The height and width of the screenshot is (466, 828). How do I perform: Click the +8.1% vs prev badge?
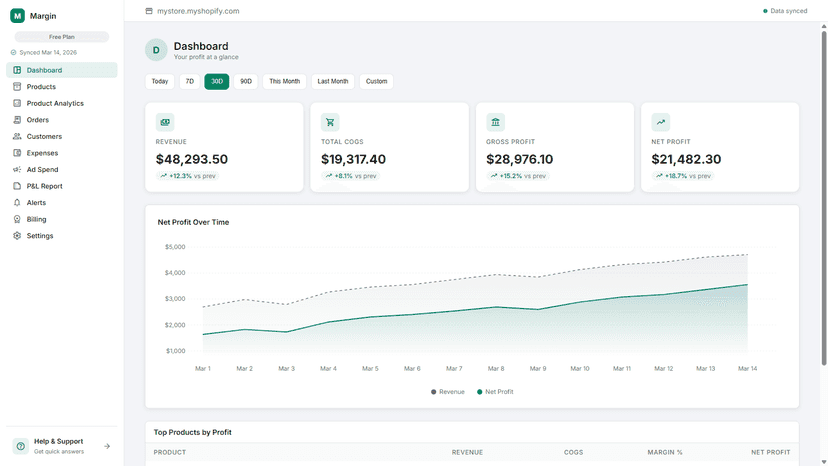(x=351, y=176)
